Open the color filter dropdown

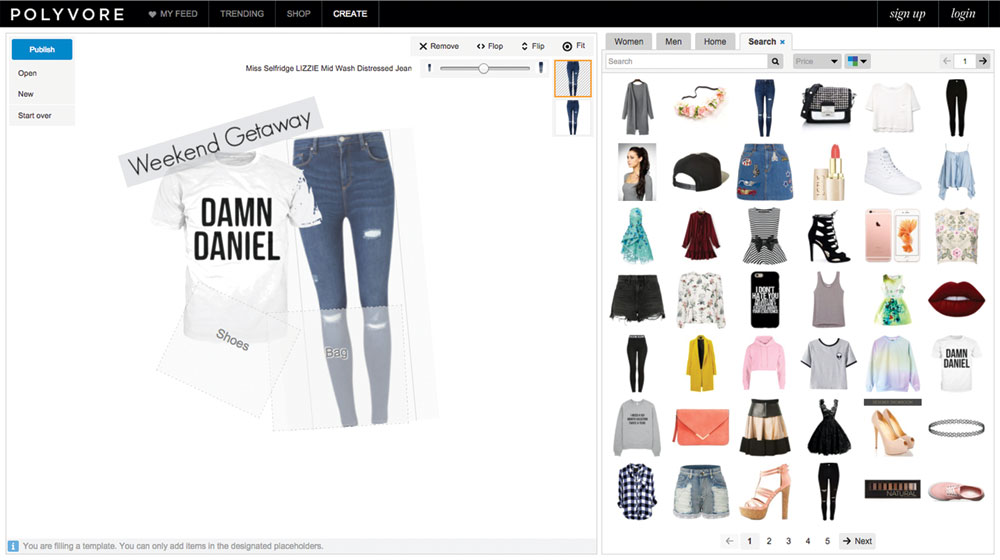click(x=857, y=61)
